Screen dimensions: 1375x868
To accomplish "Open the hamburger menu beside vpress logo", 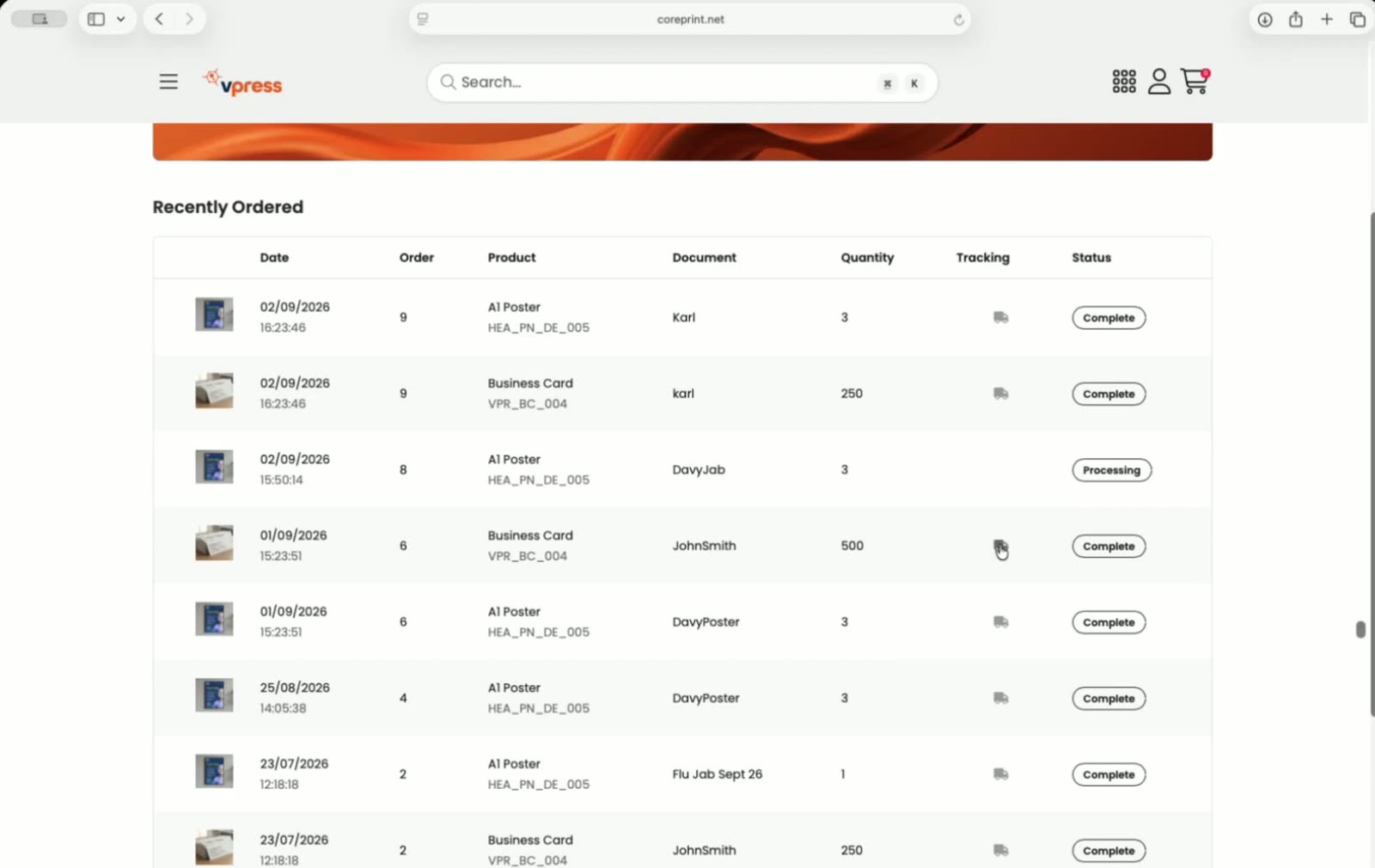I will 168,82.
